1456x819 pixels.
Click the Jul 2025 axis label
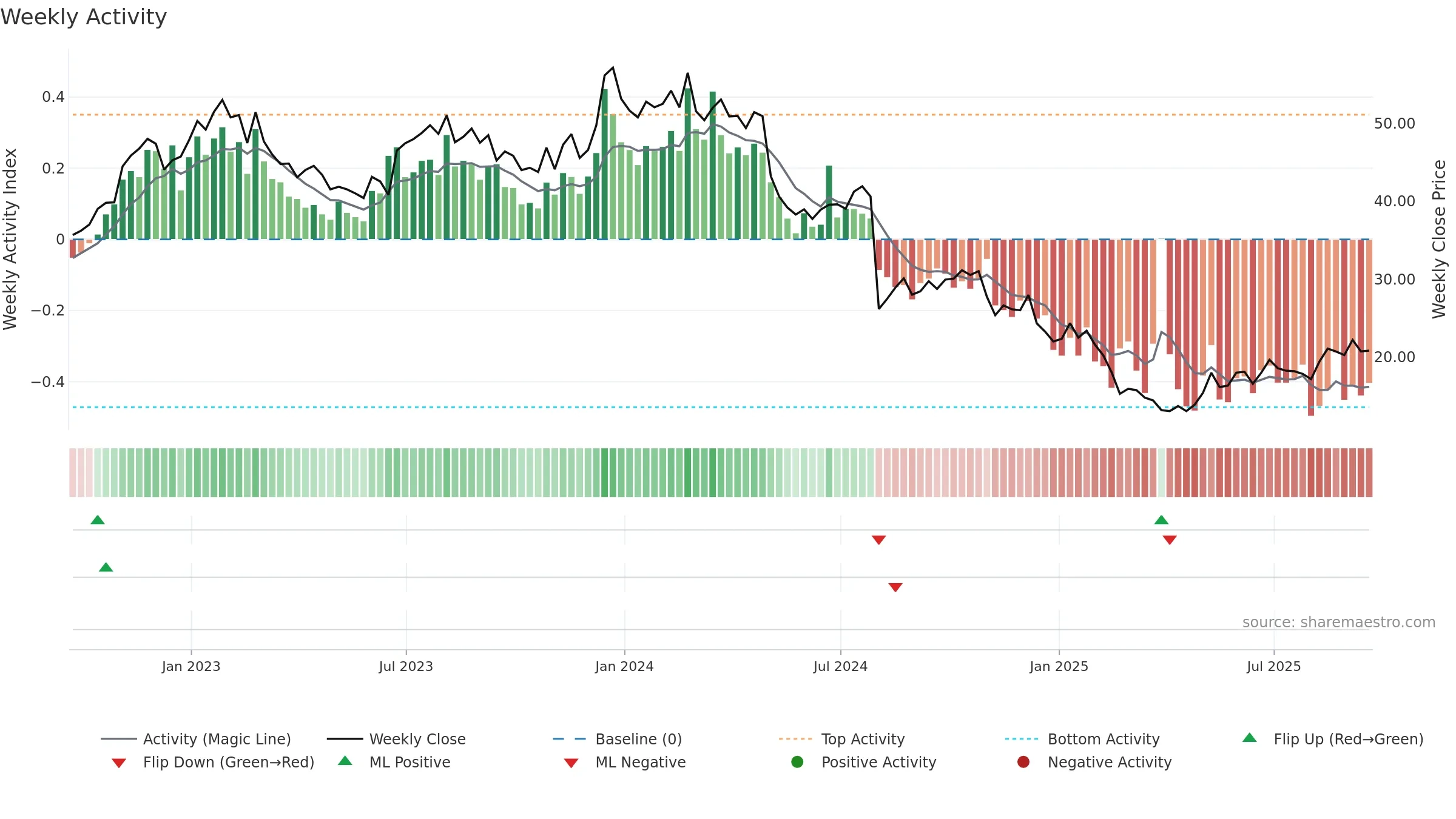1274,667
